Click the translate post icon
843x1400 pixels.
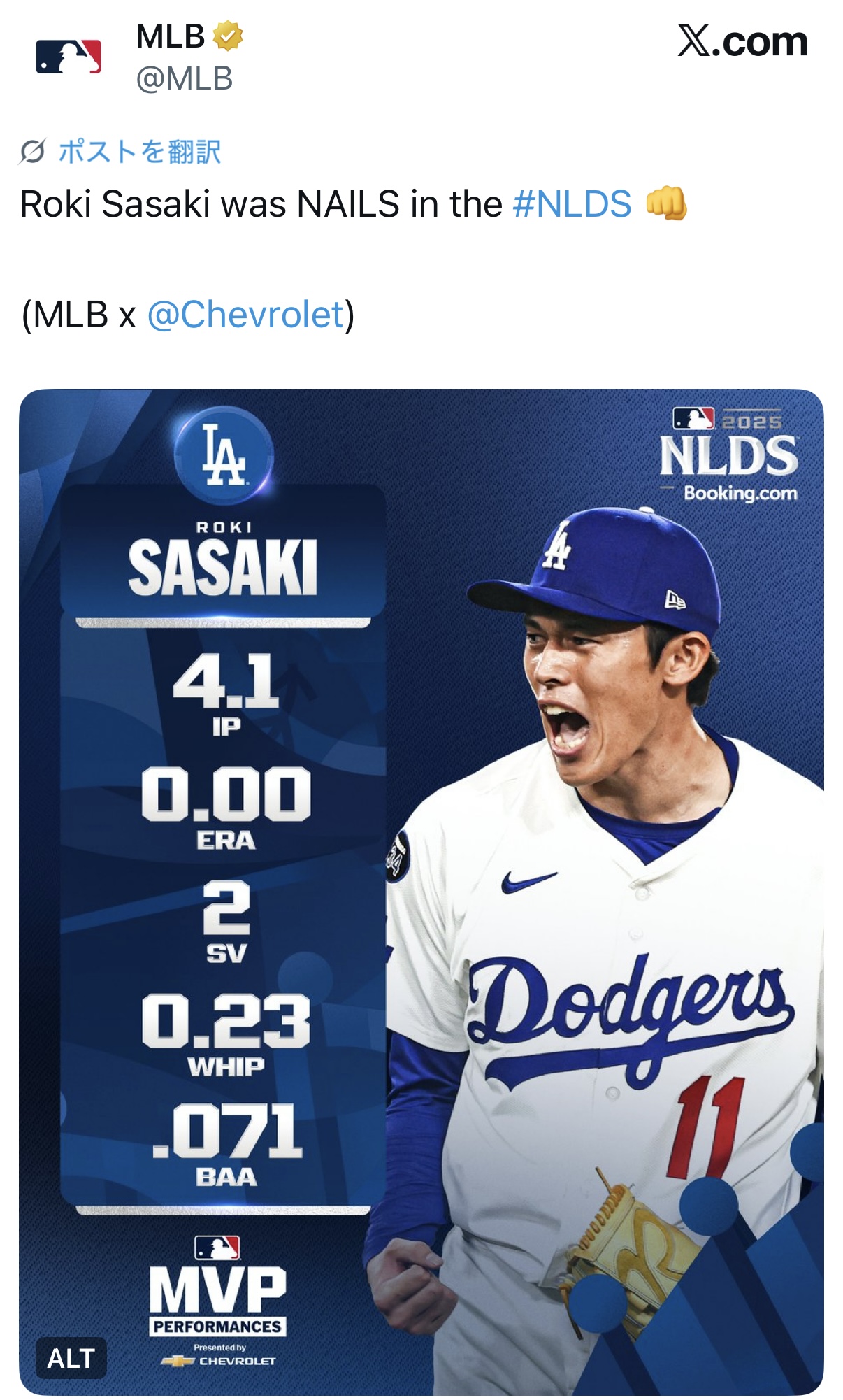pyautogui.click(x=33, y=151)
